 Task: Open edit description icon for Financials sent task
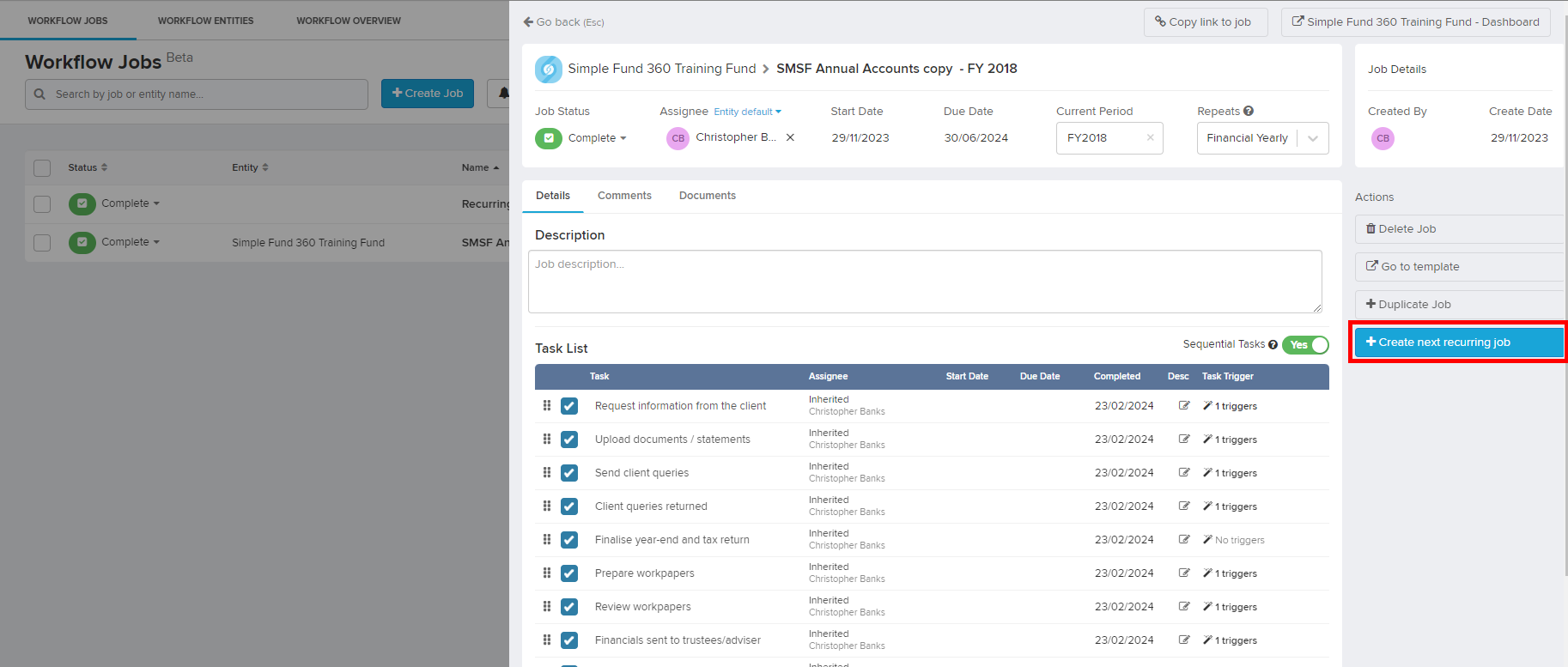1184,640
